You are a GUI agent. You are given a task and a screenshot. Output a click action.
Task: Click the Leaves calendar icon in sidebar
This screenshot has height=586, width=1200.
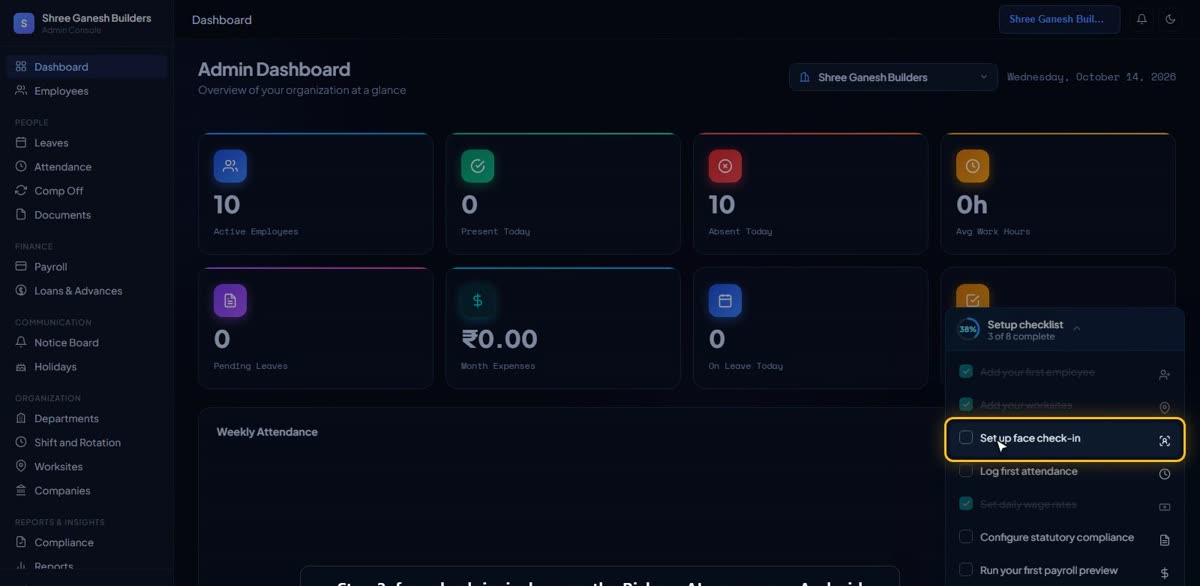pyautogui.click(x=21, y=143)
